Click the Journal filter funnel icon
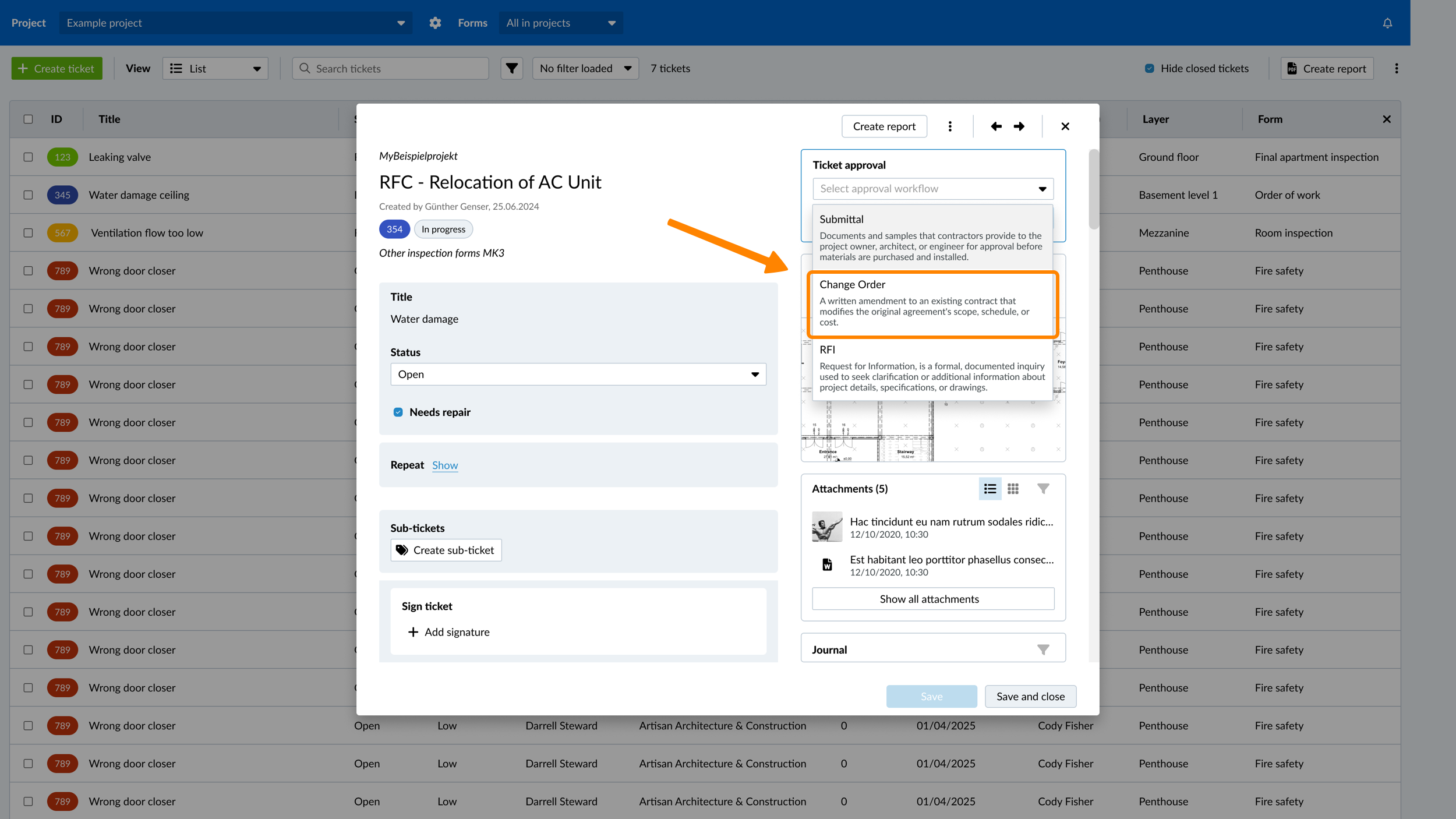This screenshot has height=819, width=1456. (x=1043, y=649)
